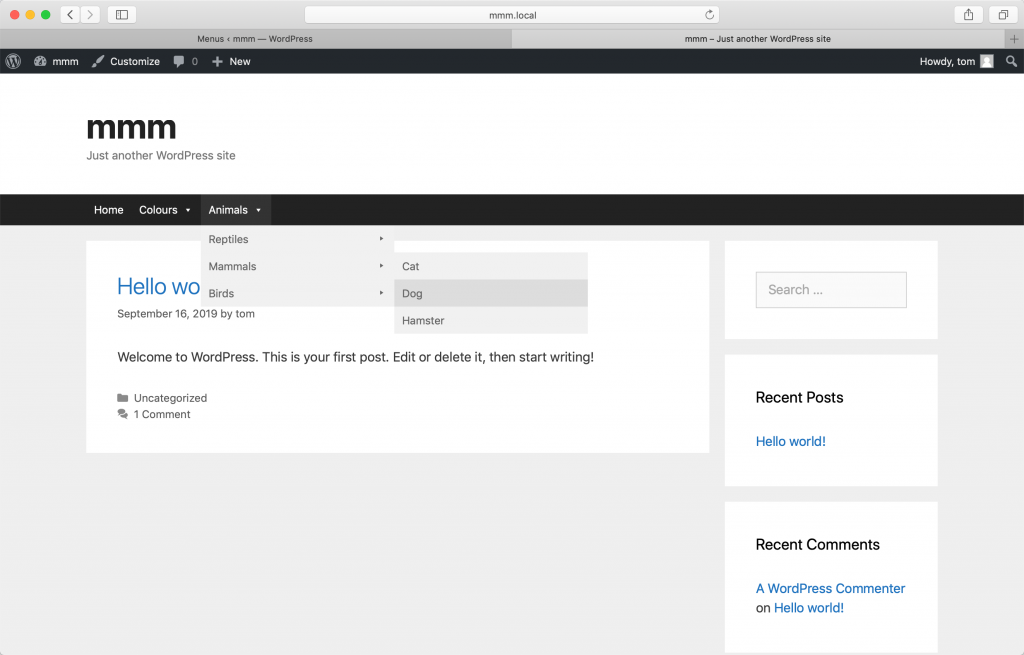This screenshot has height=655, width=1024.
Task: Open the 1 Comment link
Action: point(162,414)
